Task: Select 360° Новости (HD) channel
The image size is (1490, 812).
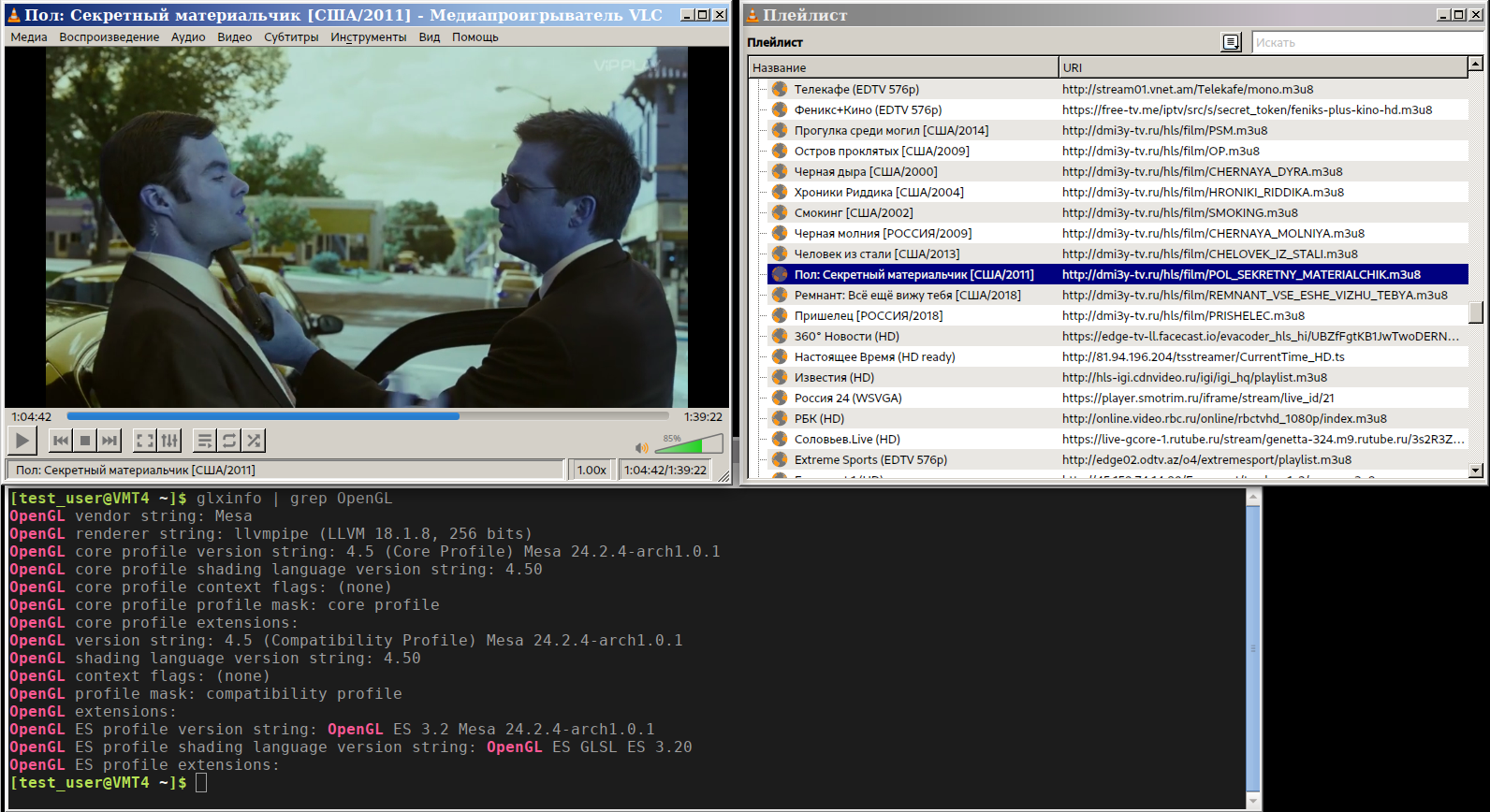Action: [x=1117, y=336]
